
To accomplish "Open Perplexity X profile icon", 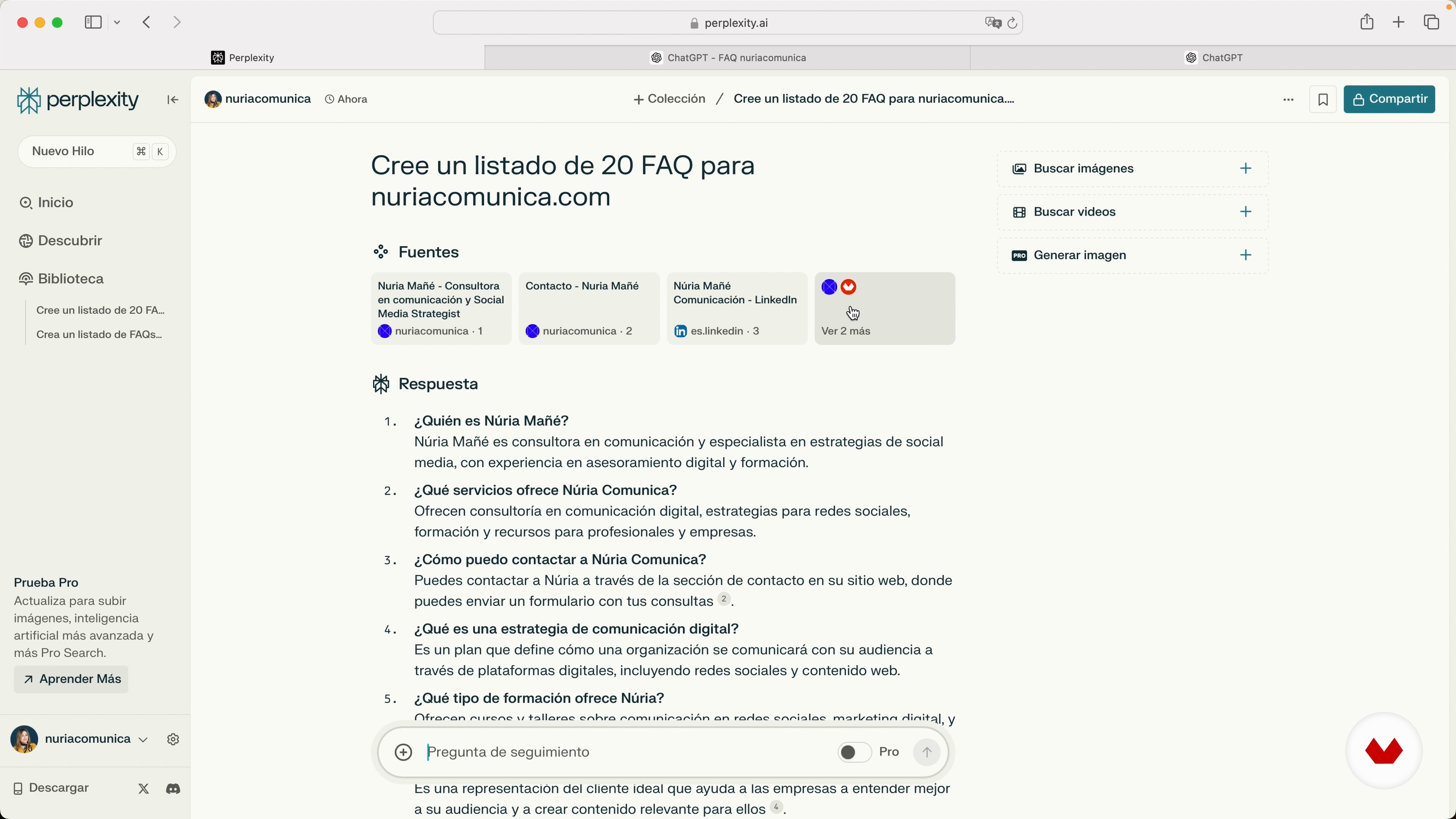I will tap(144, 789).
